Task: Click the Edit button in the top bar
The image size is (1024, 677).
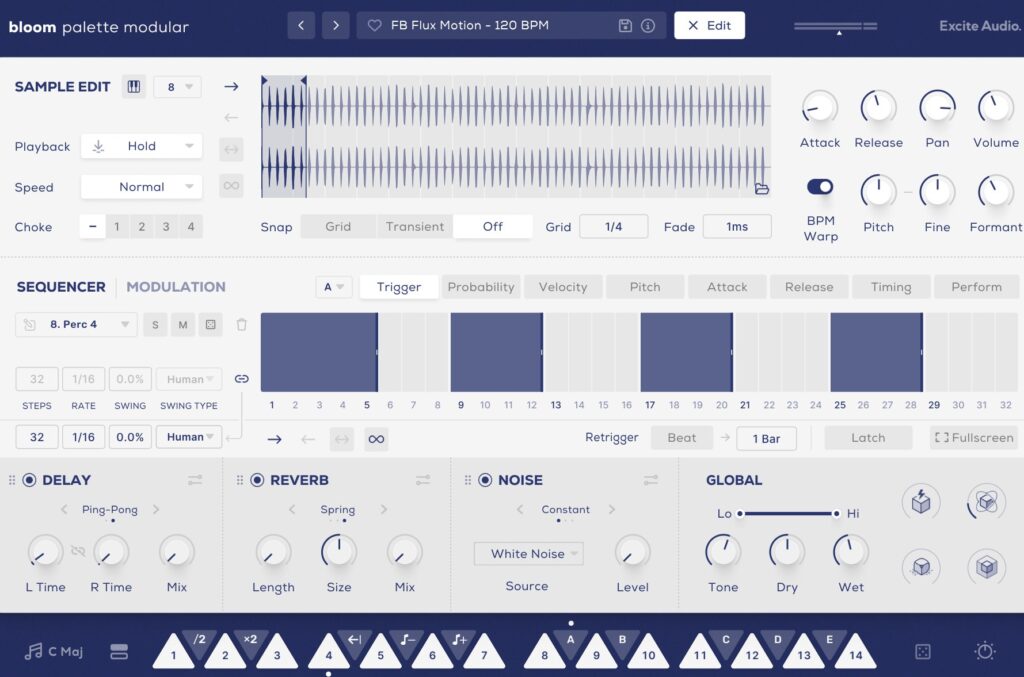Action: coord(709,26)
